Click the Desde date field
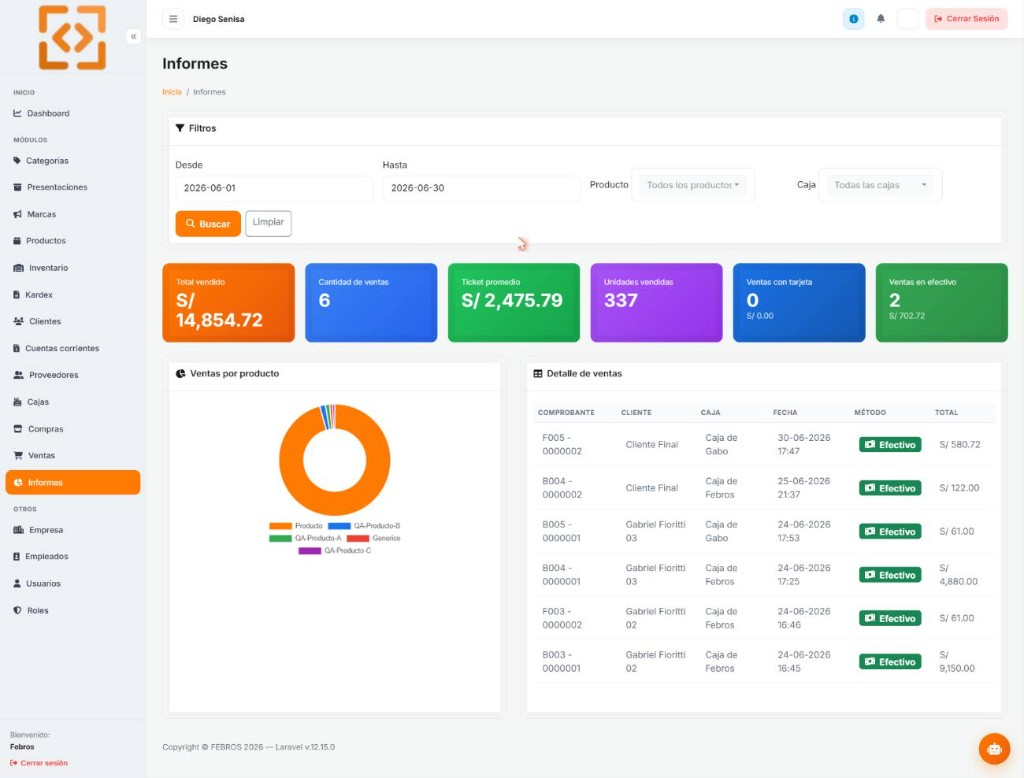Viewport: 1024px width, 778px height. pyautogui.click(x=274, y=188)
